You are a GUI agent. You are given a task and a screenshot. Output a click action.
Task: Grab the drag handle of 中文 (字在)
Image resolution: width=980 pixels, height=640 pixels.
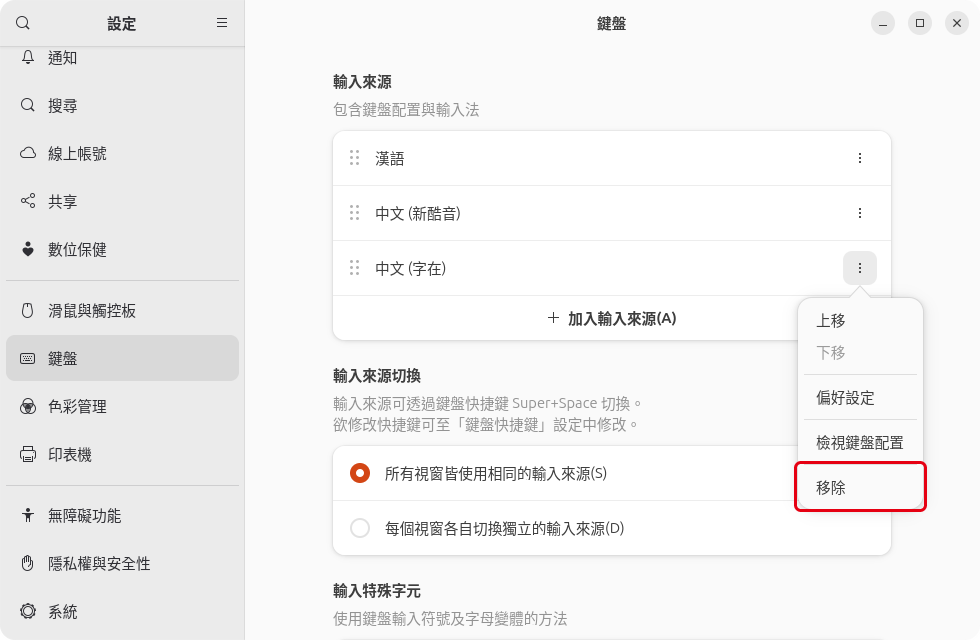[354, 268]
